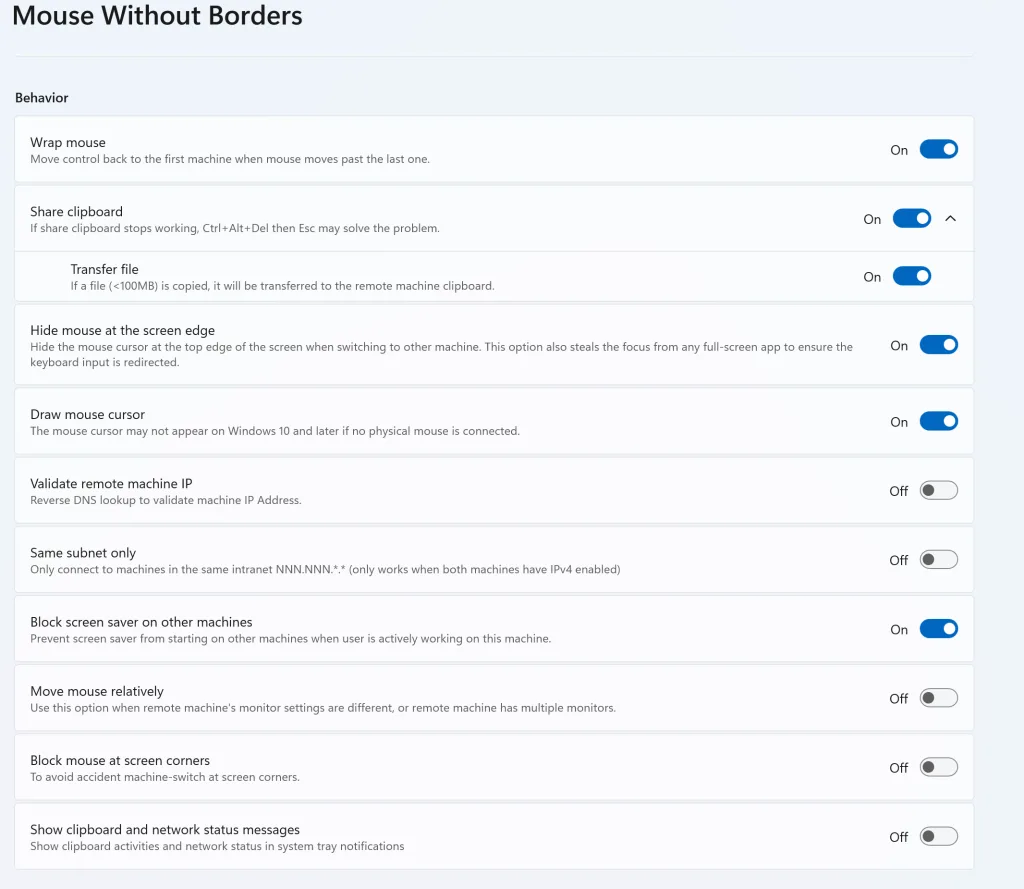Turn off the Wrap mouse toggle
The height and width of the screenshot is (889, 1024).
(x=938, y=148)
